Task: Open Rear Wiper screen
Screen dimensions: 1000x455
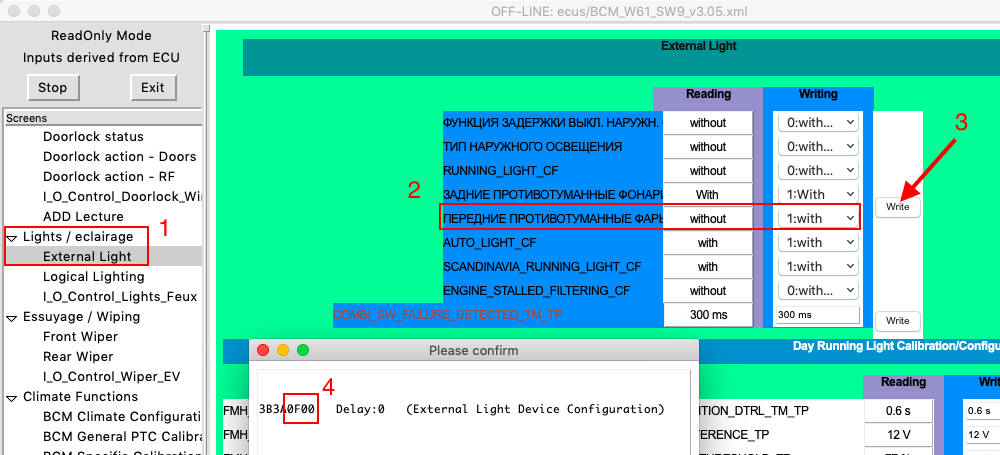Action: click(78, 356)
